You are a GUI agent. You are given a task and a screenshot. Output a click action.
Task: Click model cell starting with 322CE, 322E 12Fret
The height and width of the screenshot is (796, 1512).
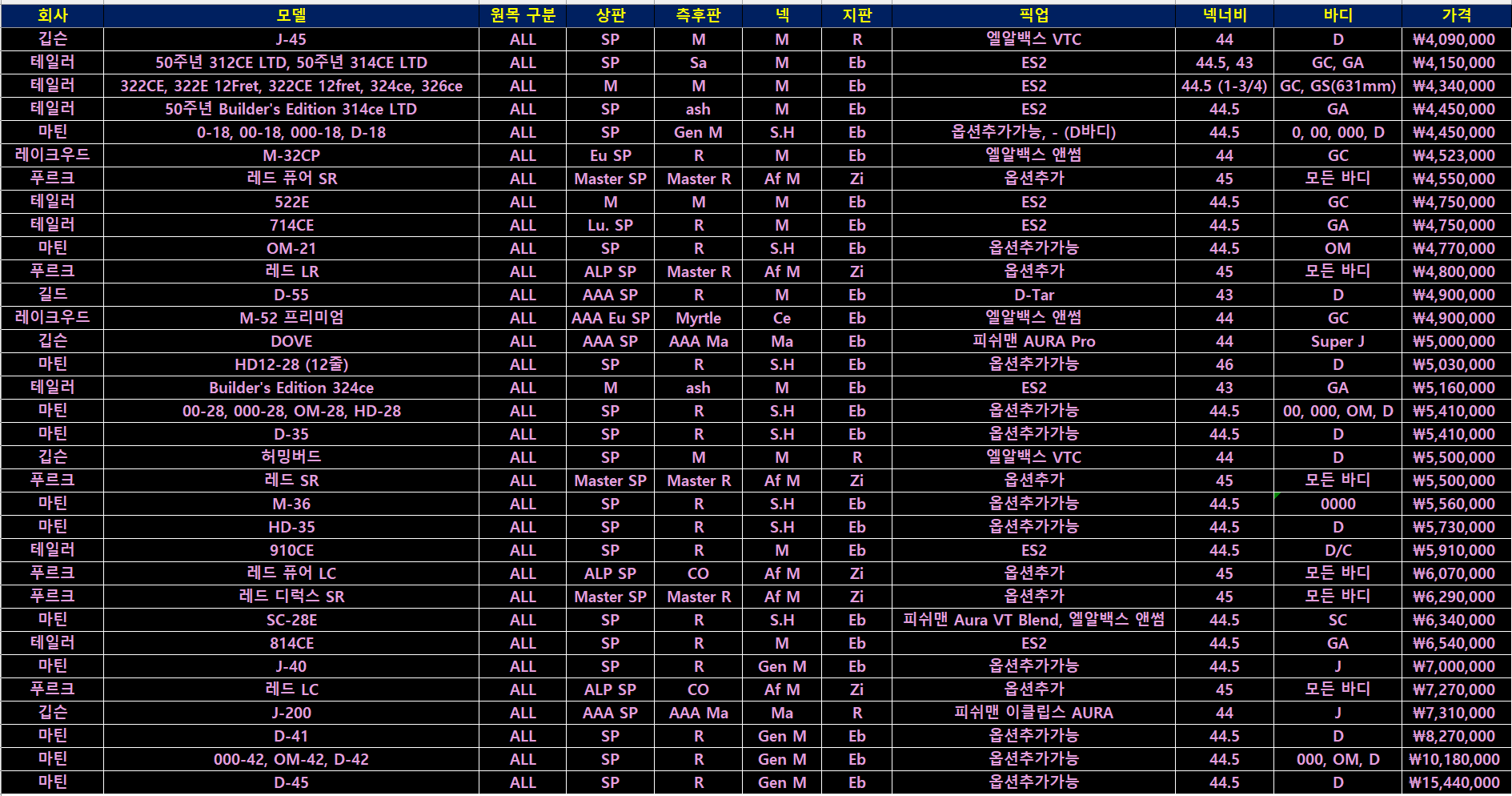pos(291,86)
